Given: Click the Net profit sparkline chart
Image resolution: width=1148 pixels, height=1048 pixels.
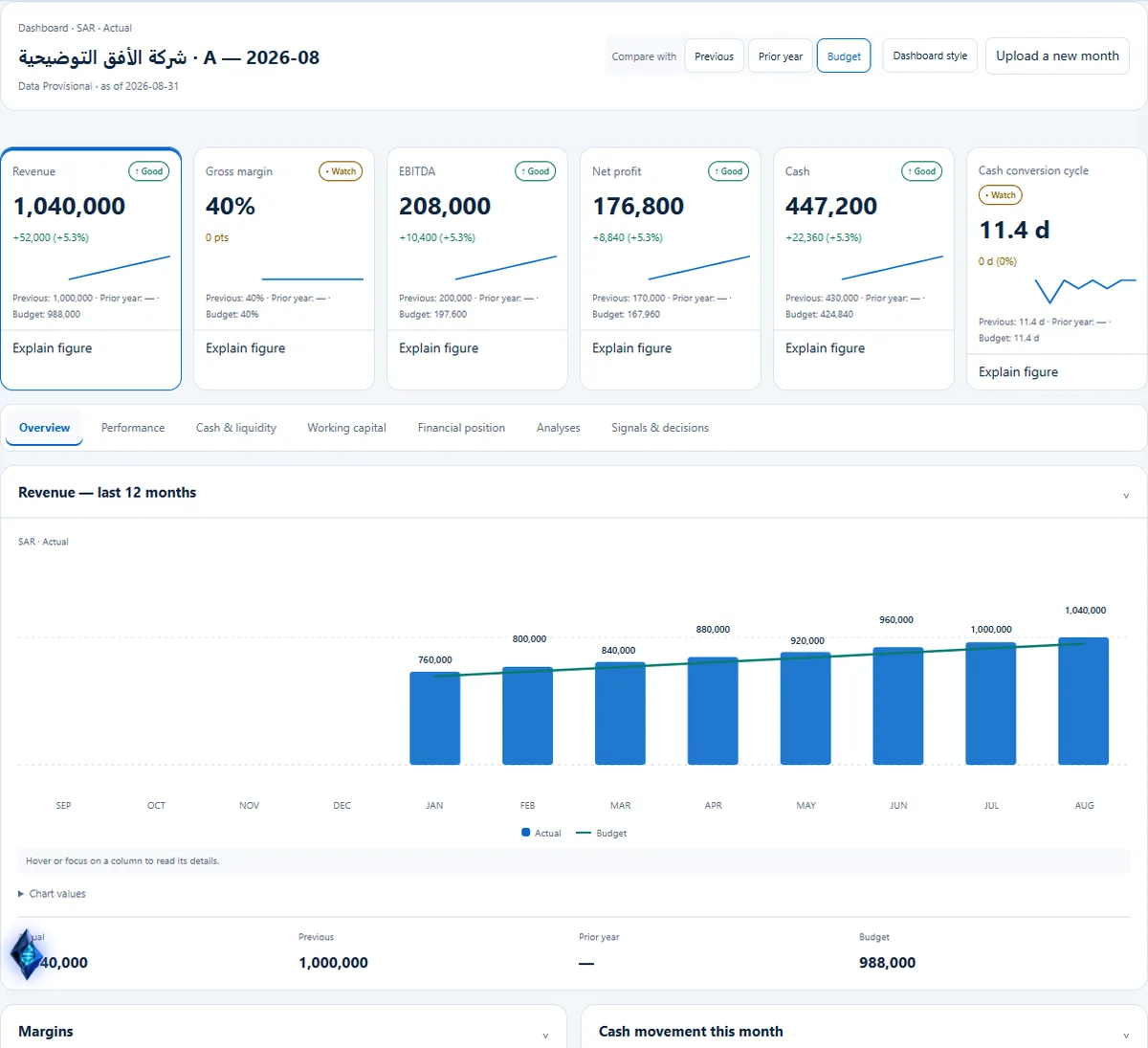Looking at the screenshot, I should pos(699,267).
